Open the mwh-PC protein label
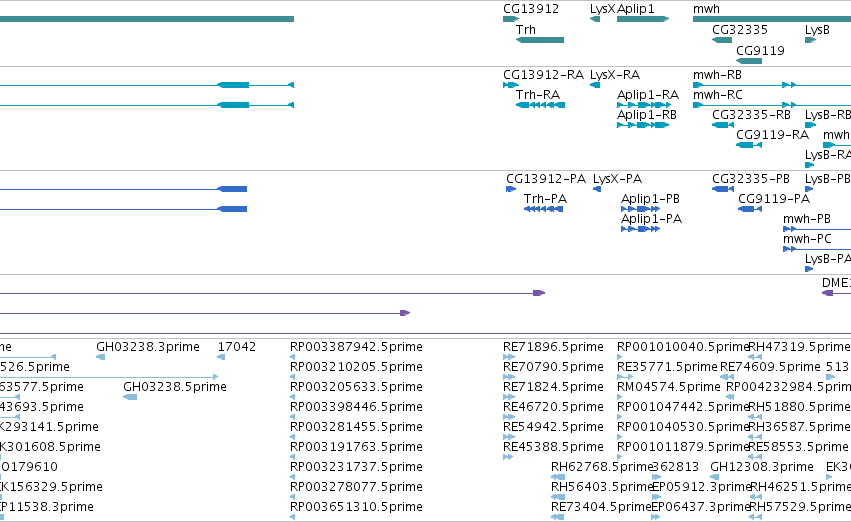Screen dimensions: 851x522 (807, 239)
